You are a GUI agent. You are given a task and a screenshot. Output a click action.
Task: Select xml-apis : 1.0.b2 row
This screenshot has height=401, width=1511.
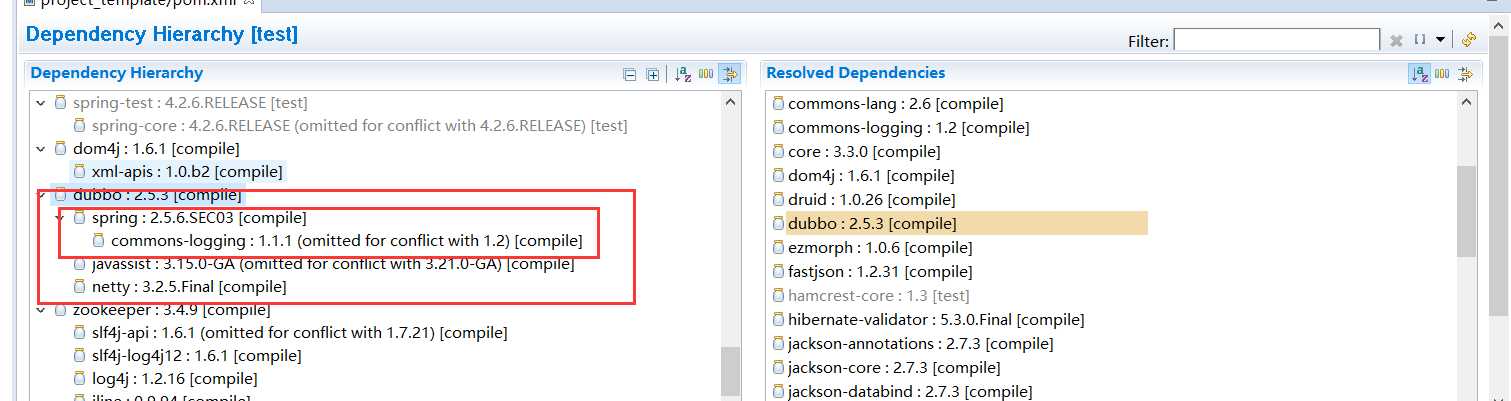pos(180,172)
